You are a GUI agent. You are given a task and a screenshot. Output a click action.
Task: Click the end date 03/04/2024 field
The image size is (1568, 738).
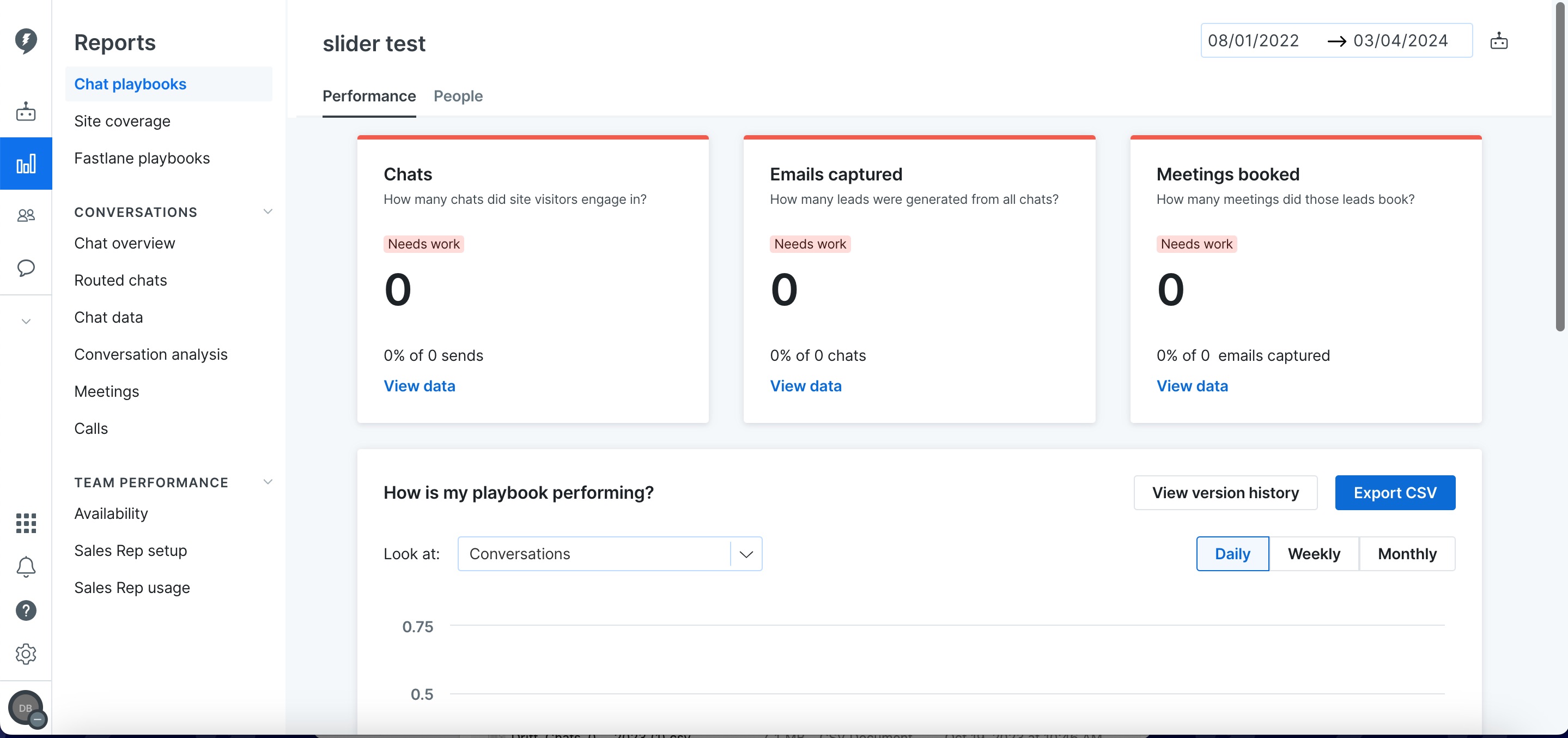[1400, 41]
